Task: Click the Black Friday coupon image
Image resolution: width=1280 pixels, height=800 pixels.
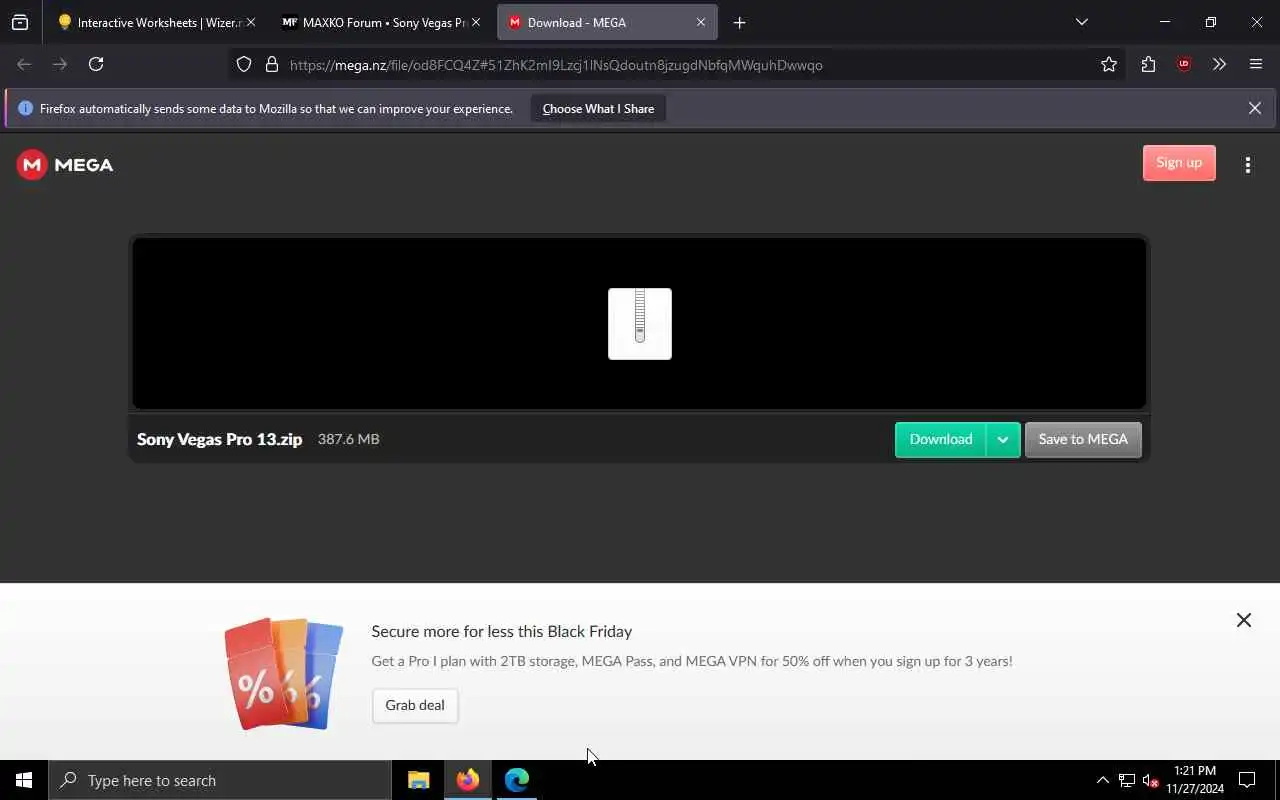Action: (x=284, y=673)
